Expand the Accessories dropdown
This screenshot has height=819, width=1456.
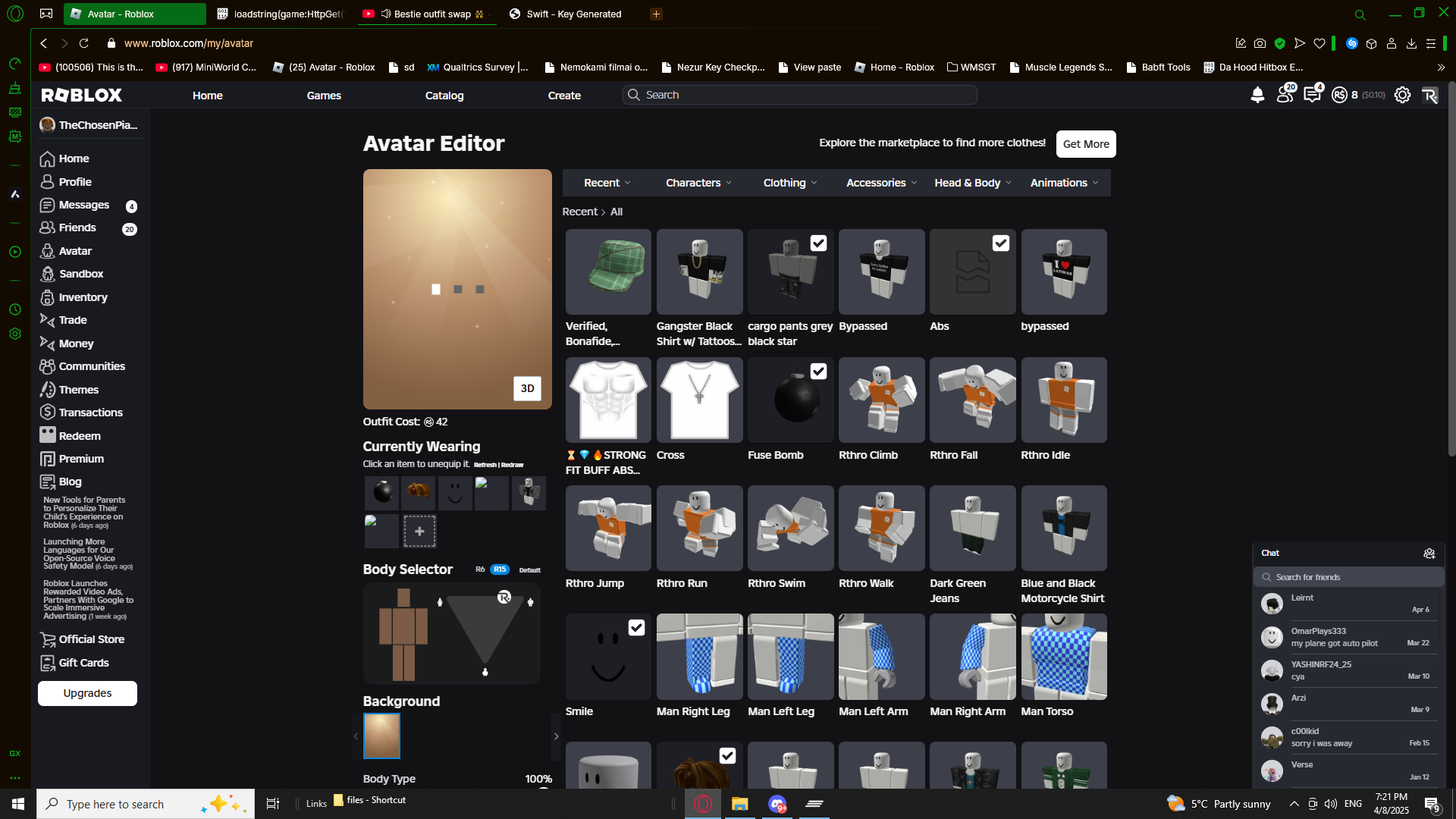[x=881, y=183]
